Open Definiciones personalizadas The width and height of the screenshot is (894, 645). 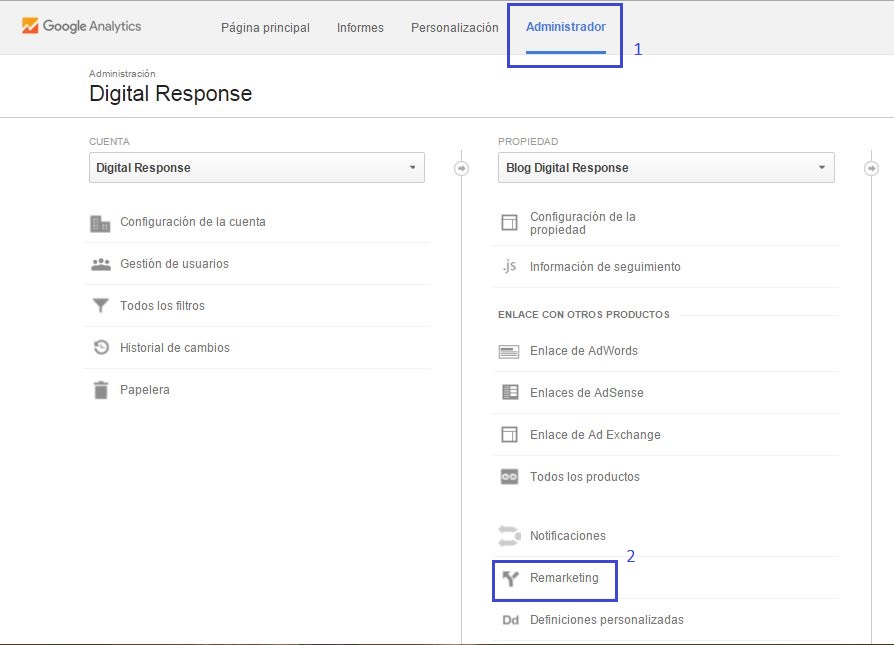coord(607,620)
